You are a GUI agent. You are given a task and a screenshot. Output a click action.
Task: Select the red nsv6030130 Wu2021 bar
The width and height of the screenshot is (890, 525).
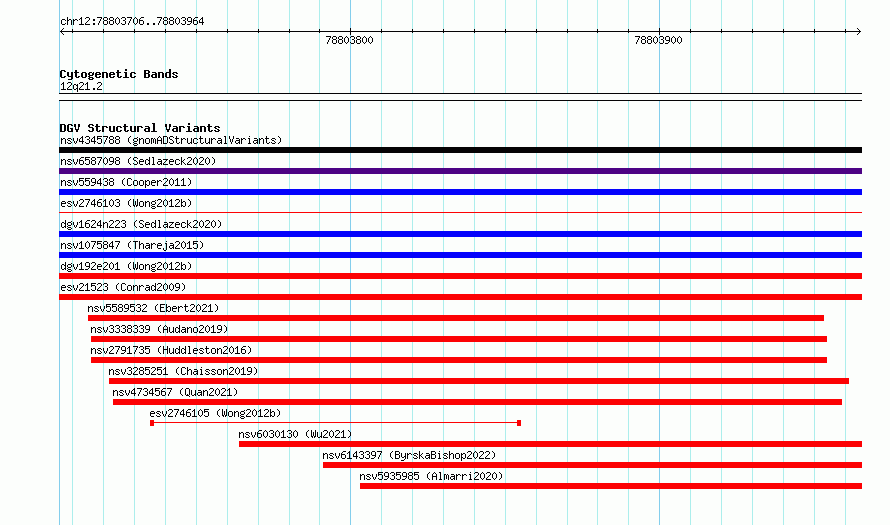[551, 444]
